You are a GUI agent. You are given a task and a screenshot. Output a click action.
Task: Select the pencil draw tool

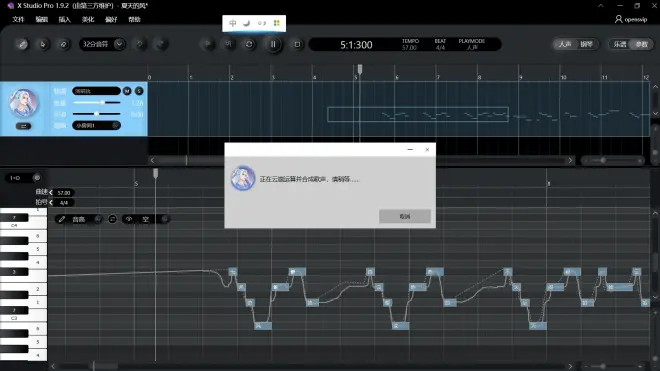(x=22, y=44)
